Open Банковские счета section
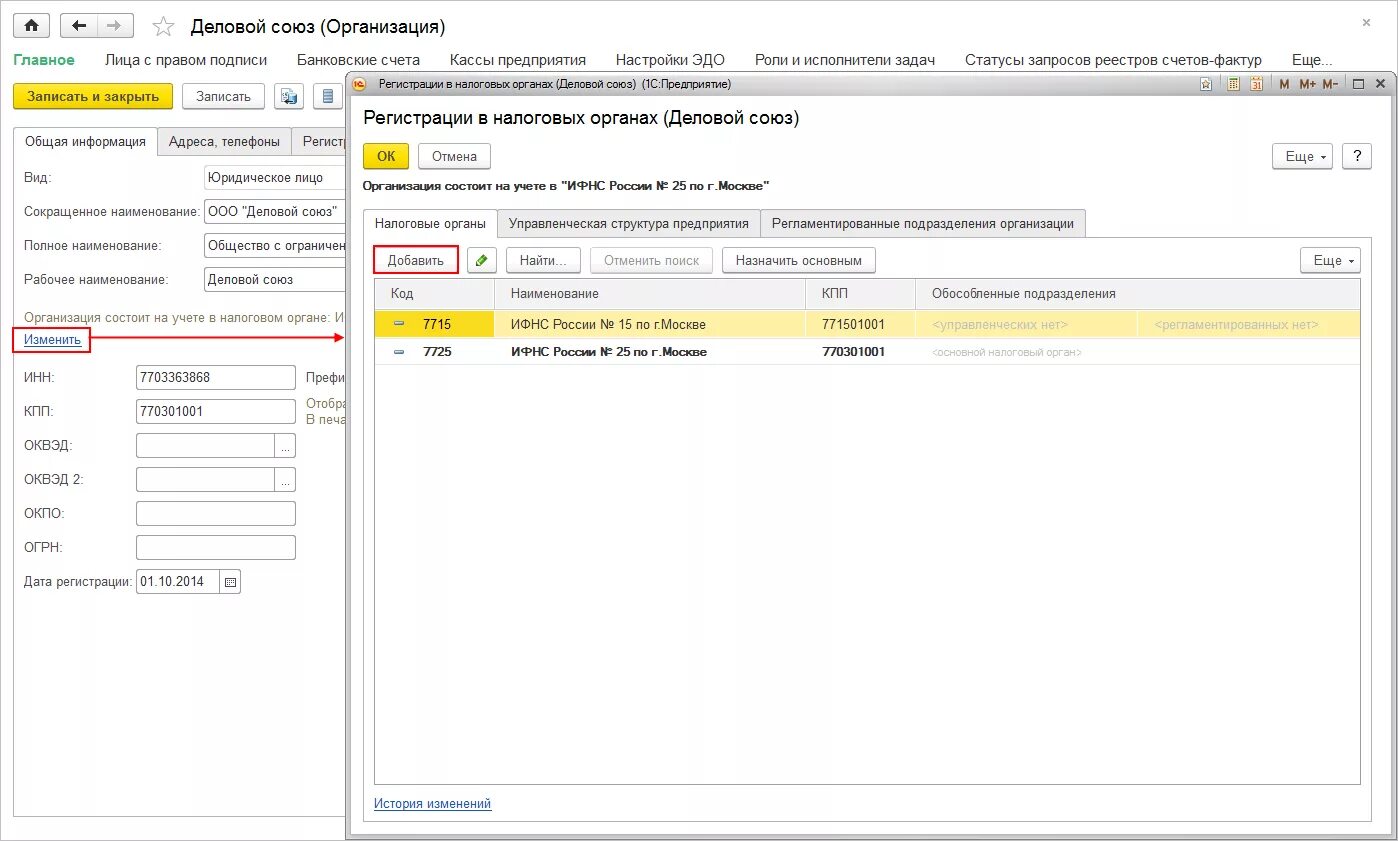Image resolution: width=1398 pixels, height=841 pixels. [x=358, y=60]
